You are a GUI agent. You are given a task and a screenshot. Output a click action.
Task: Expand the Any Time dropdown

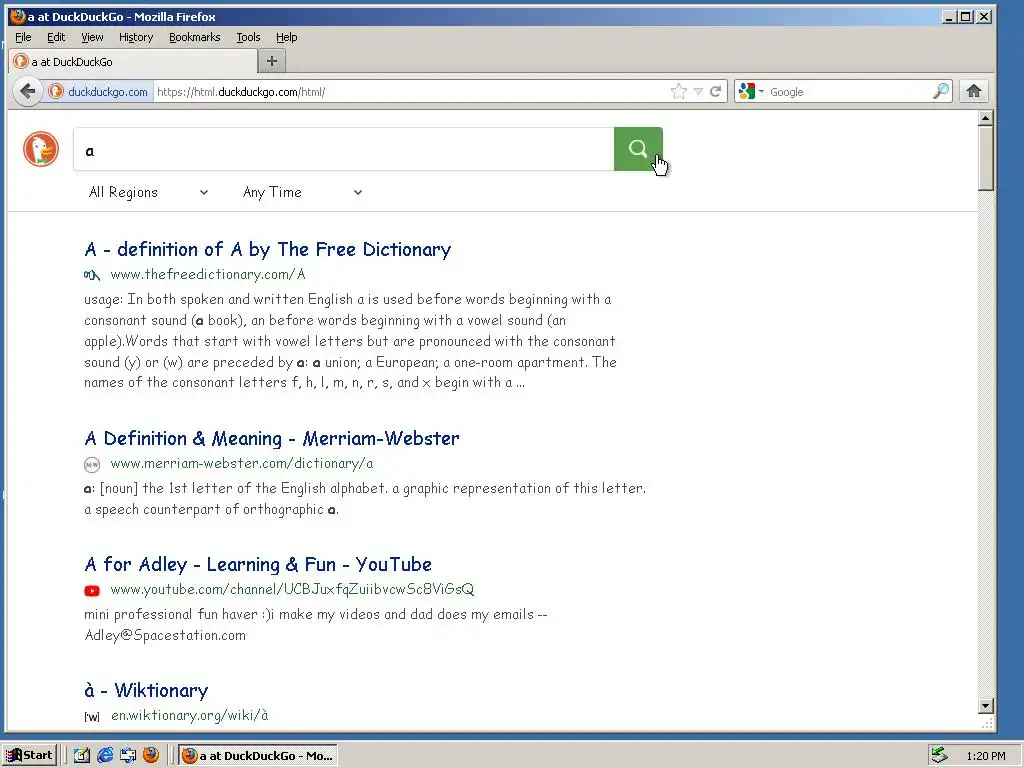302,192
